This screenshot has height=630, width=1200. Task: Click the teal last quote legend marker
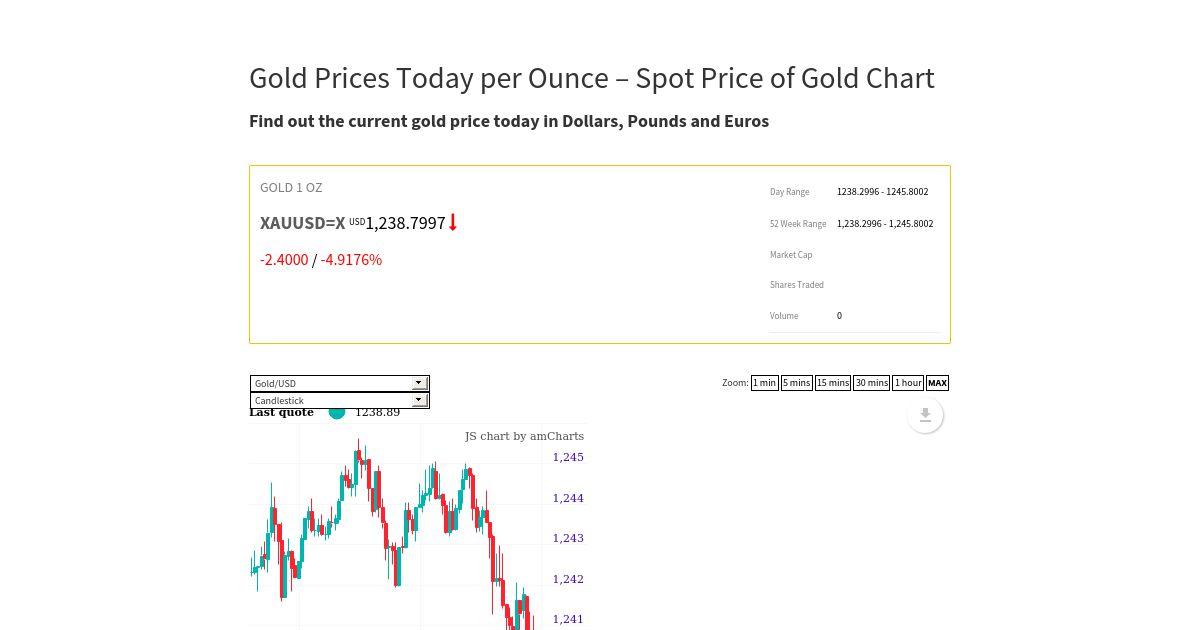click(x=337, y=412)
